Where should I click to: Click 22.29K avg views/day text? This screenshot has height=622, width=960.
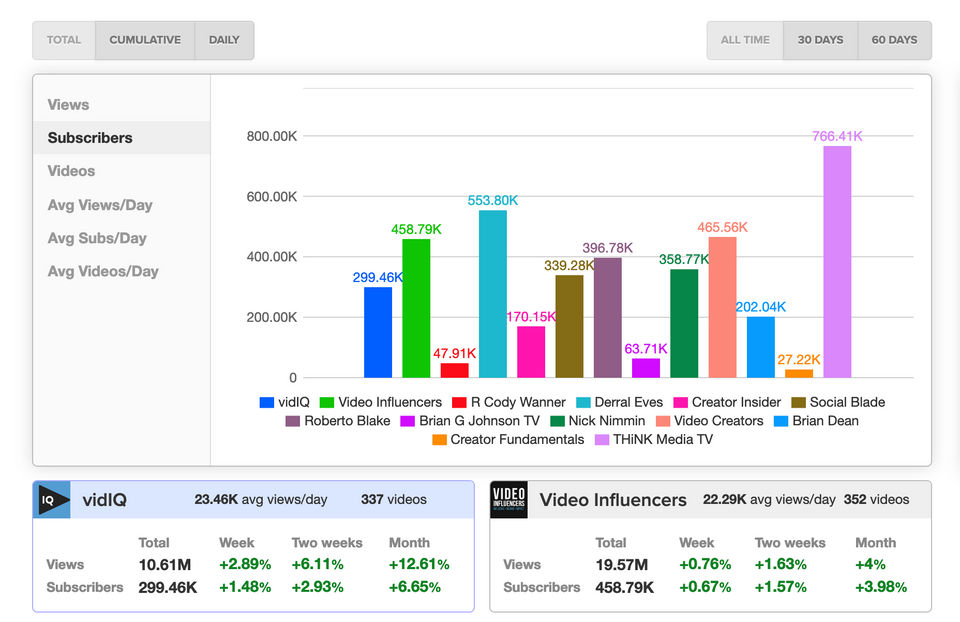(769, 500)
